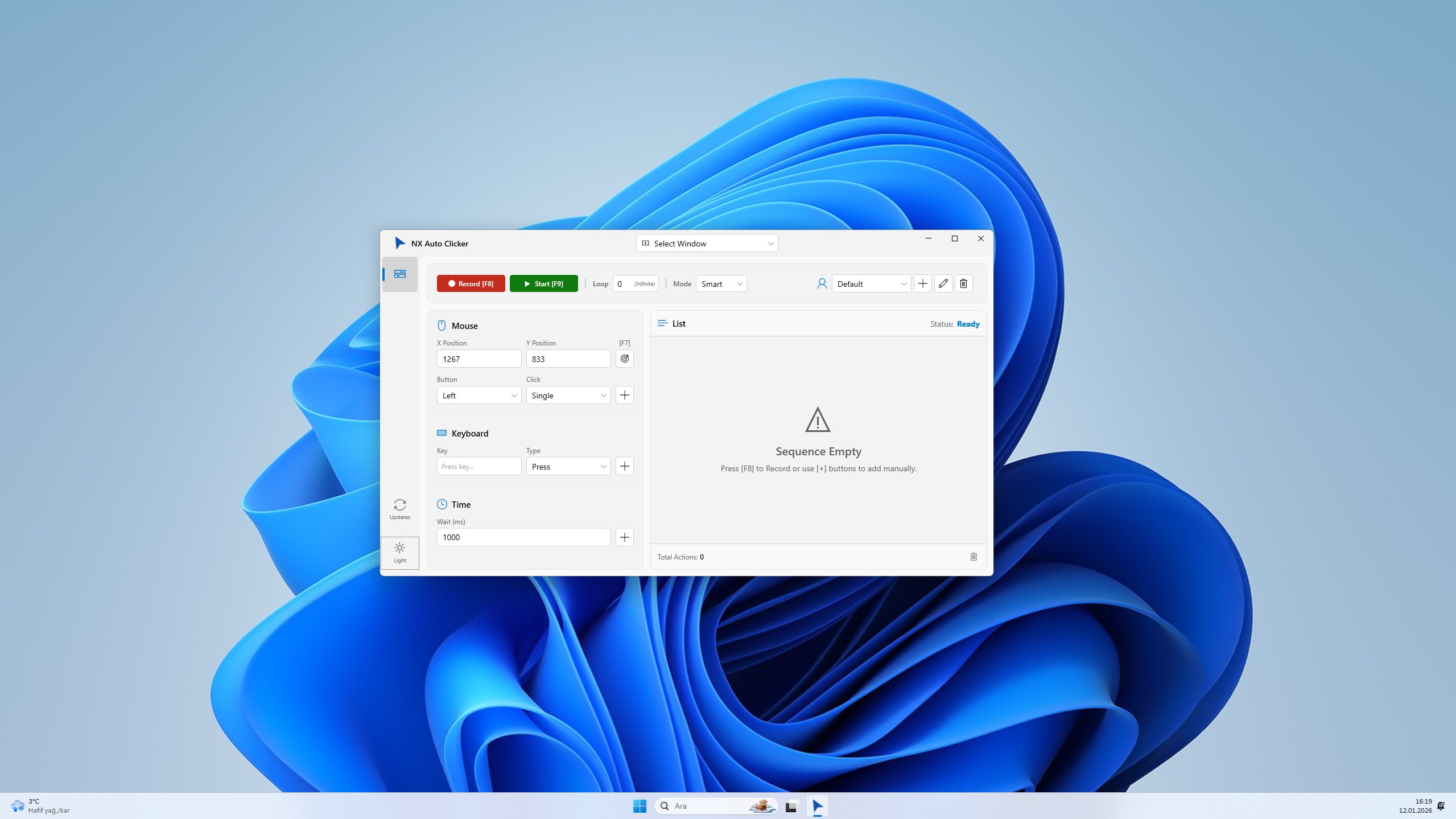Click the Sequence Empty heading
This screenshot has height=819, width=1456.
point(818,451)
